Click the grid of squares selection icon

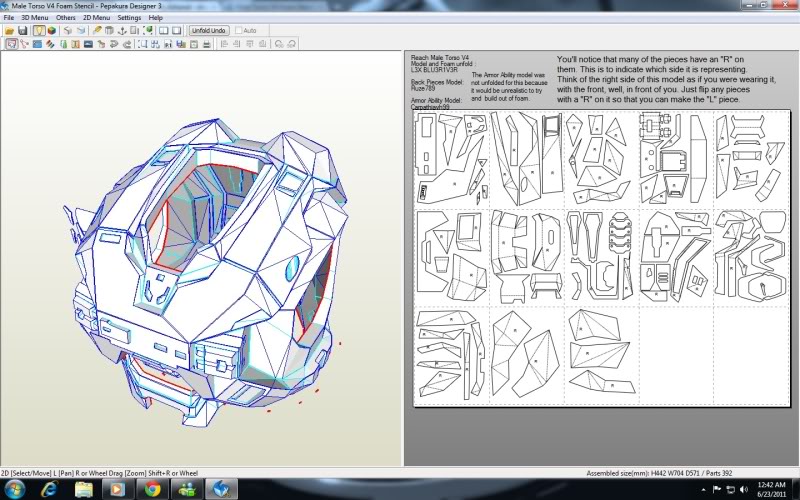[155, 44]
